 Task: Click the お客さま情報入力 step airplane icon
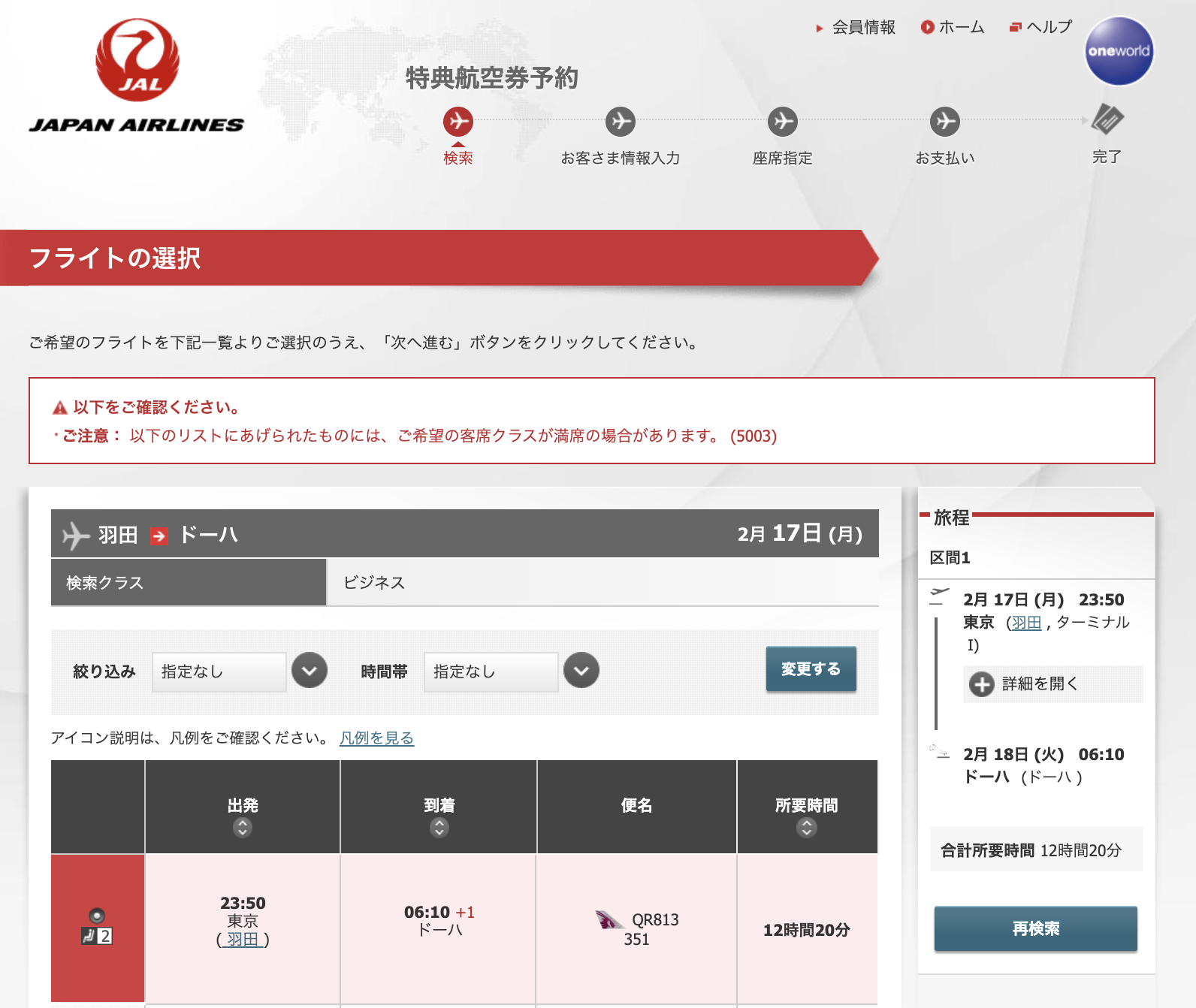click(621, 121)
